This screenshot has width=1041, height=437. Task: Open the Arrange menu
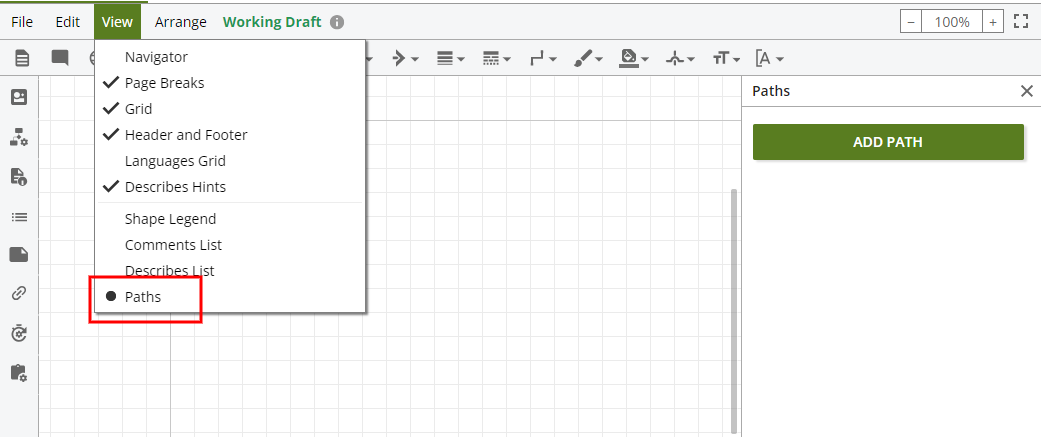181,21
